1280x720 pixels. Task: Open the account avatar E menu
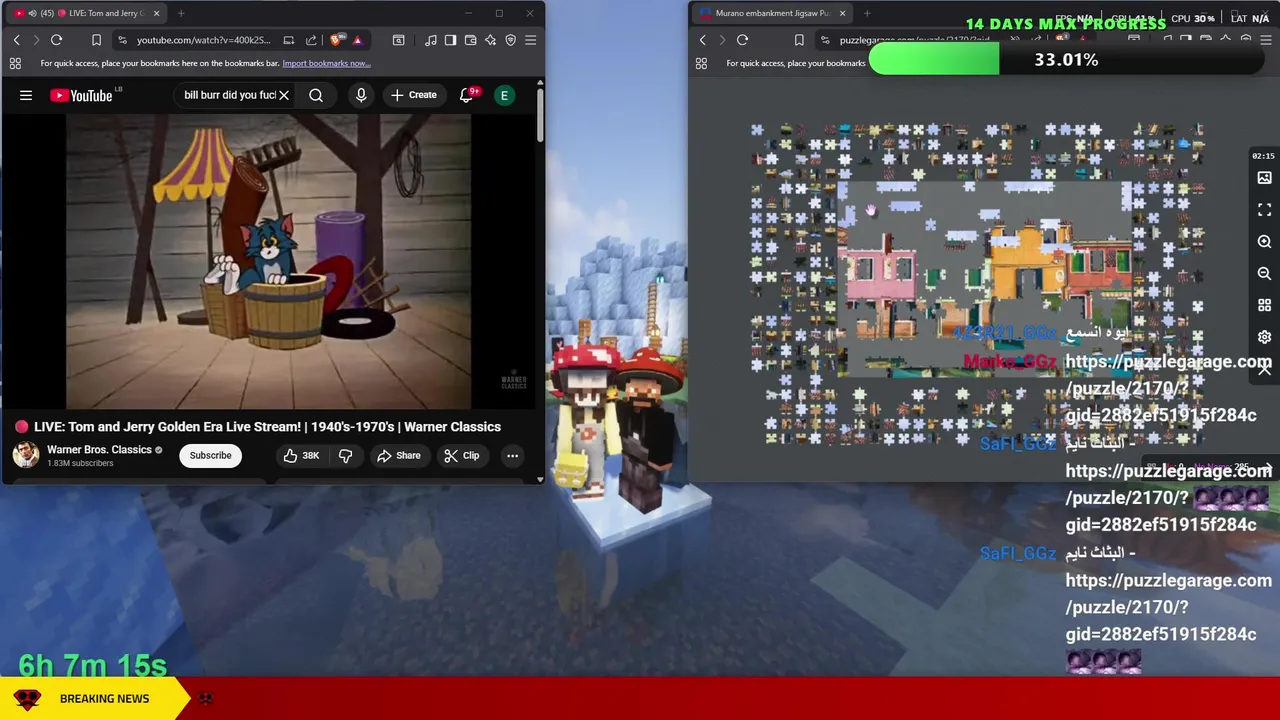505,95
